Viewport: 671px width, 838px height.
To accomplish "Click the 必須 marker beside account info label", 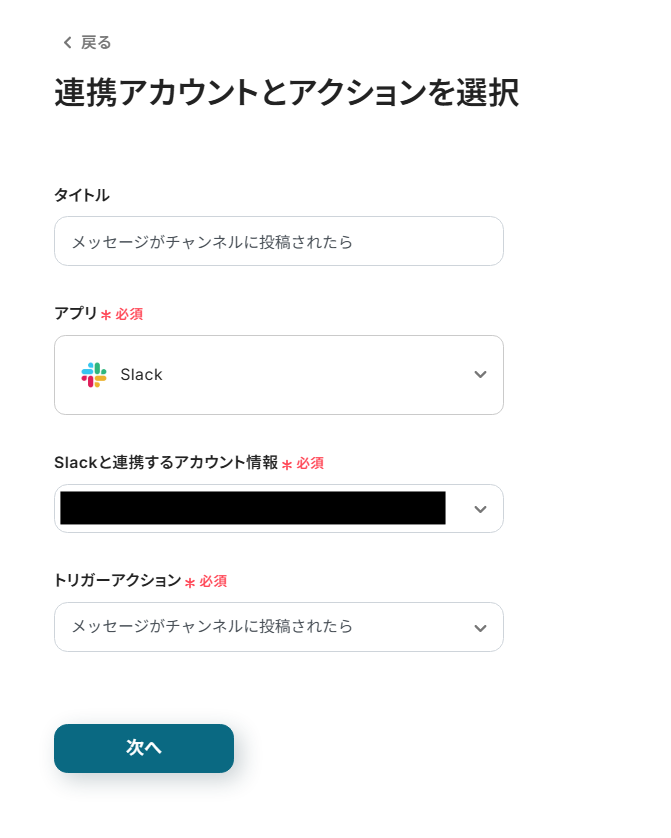I will pos(310,463).
